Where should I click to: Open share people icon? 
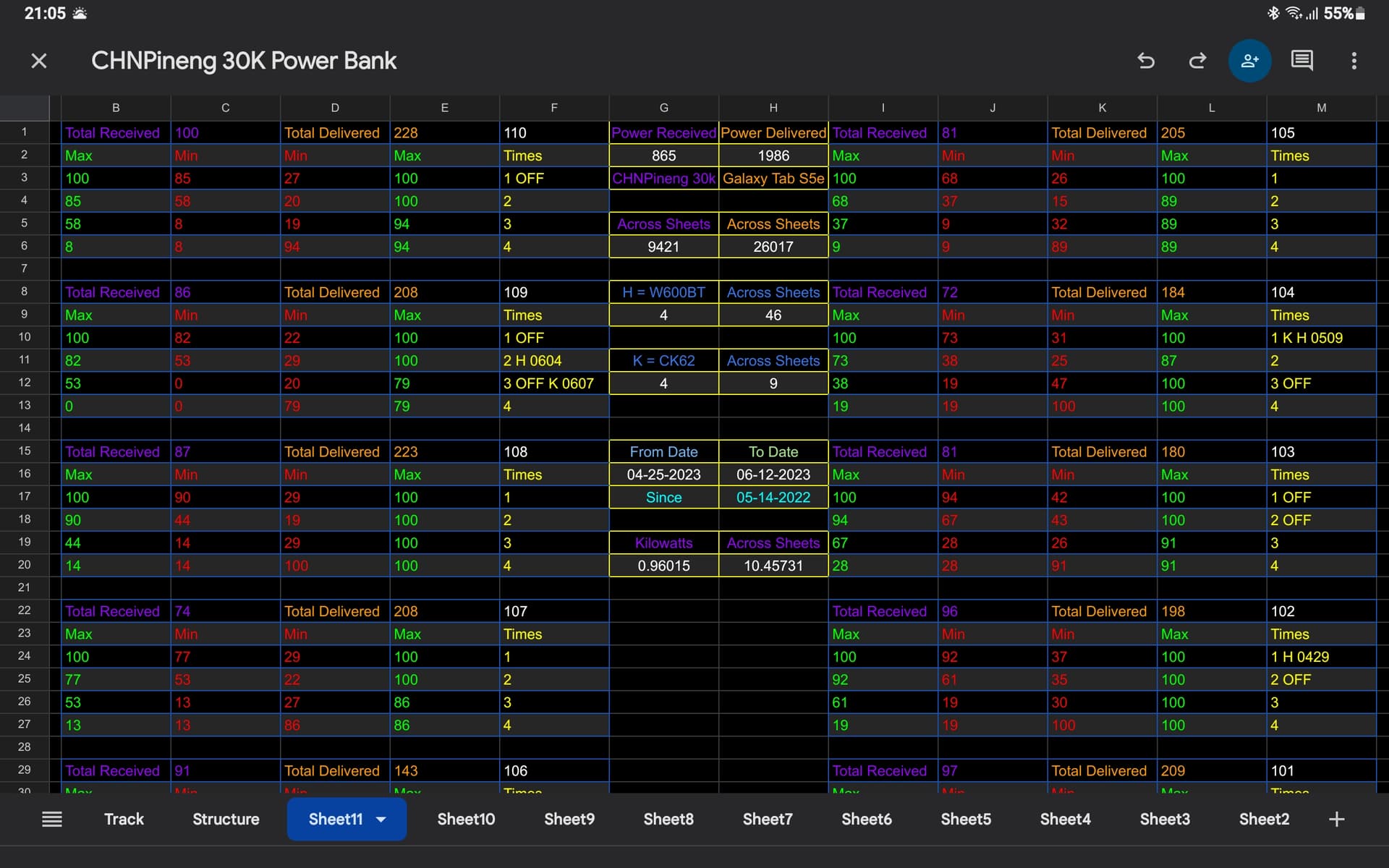click(x=1249, y=61)
